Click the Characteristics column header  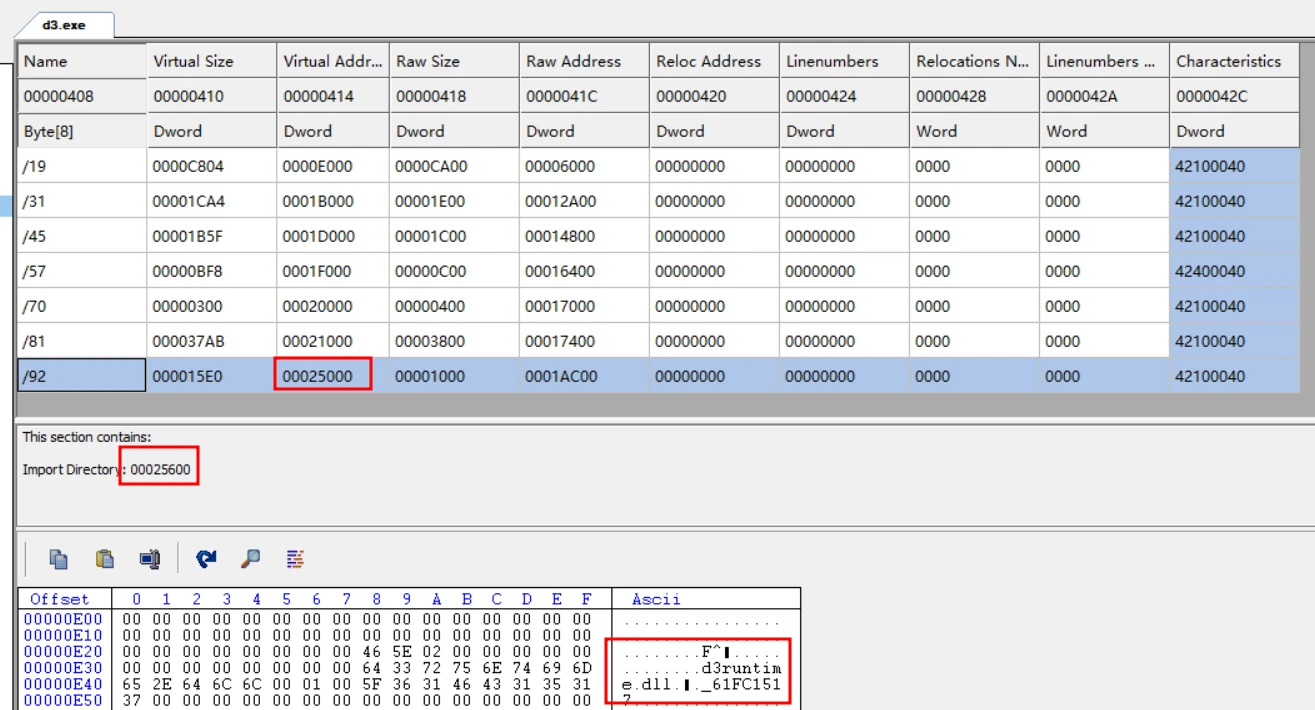point(1228,61)
